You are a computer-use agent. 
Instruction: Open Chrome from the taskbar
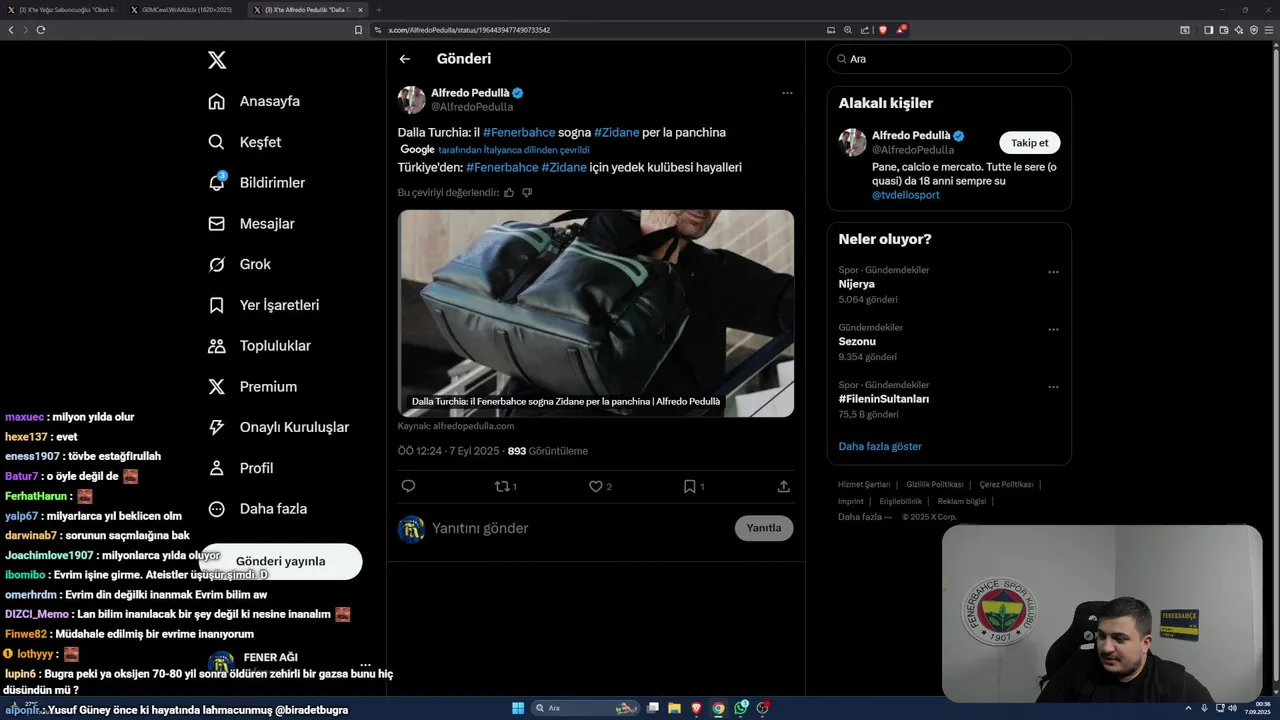click(x=718, y=708)
